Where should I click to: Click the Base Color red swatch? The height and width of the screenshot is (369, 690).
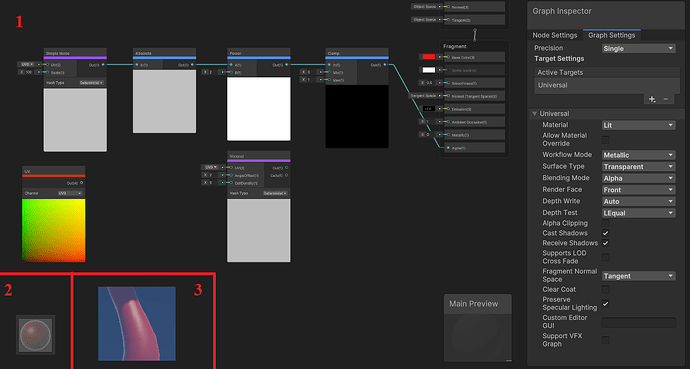tap(429, 57)
